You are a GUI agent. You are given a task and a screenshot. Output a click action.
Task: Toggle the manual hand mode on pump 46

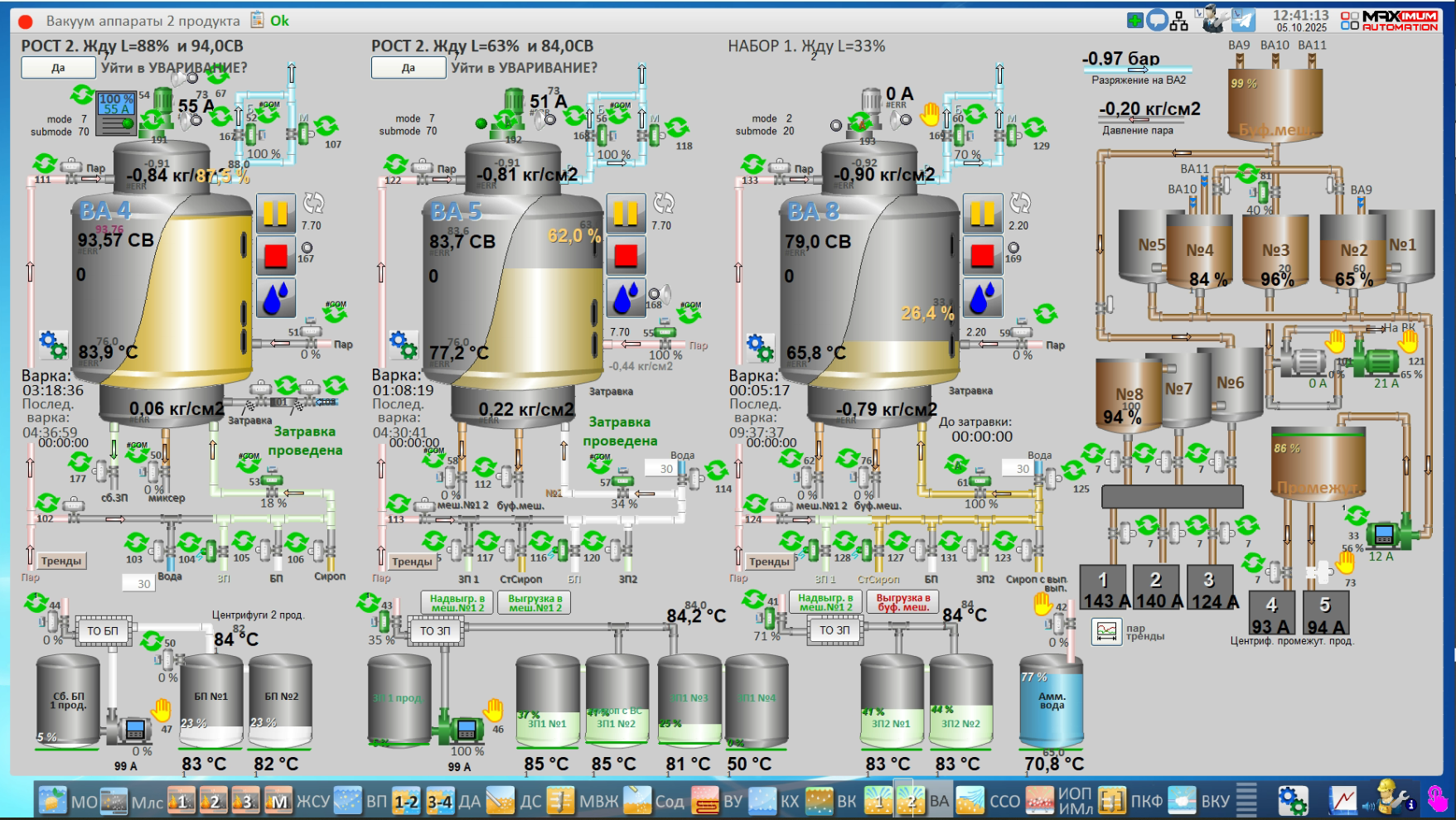494,709
